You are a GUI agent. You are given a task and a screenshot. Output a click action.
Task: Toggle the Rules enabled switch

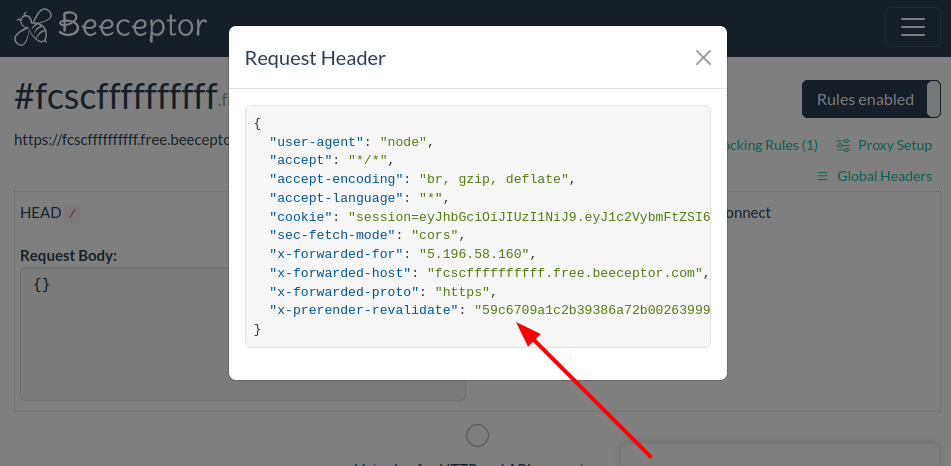click(x=871, y=100)
